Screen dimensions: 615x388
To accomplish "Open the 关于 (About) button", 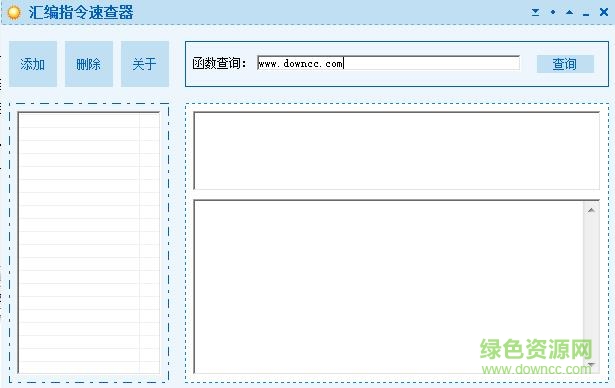I will click(x=145, y=64).
